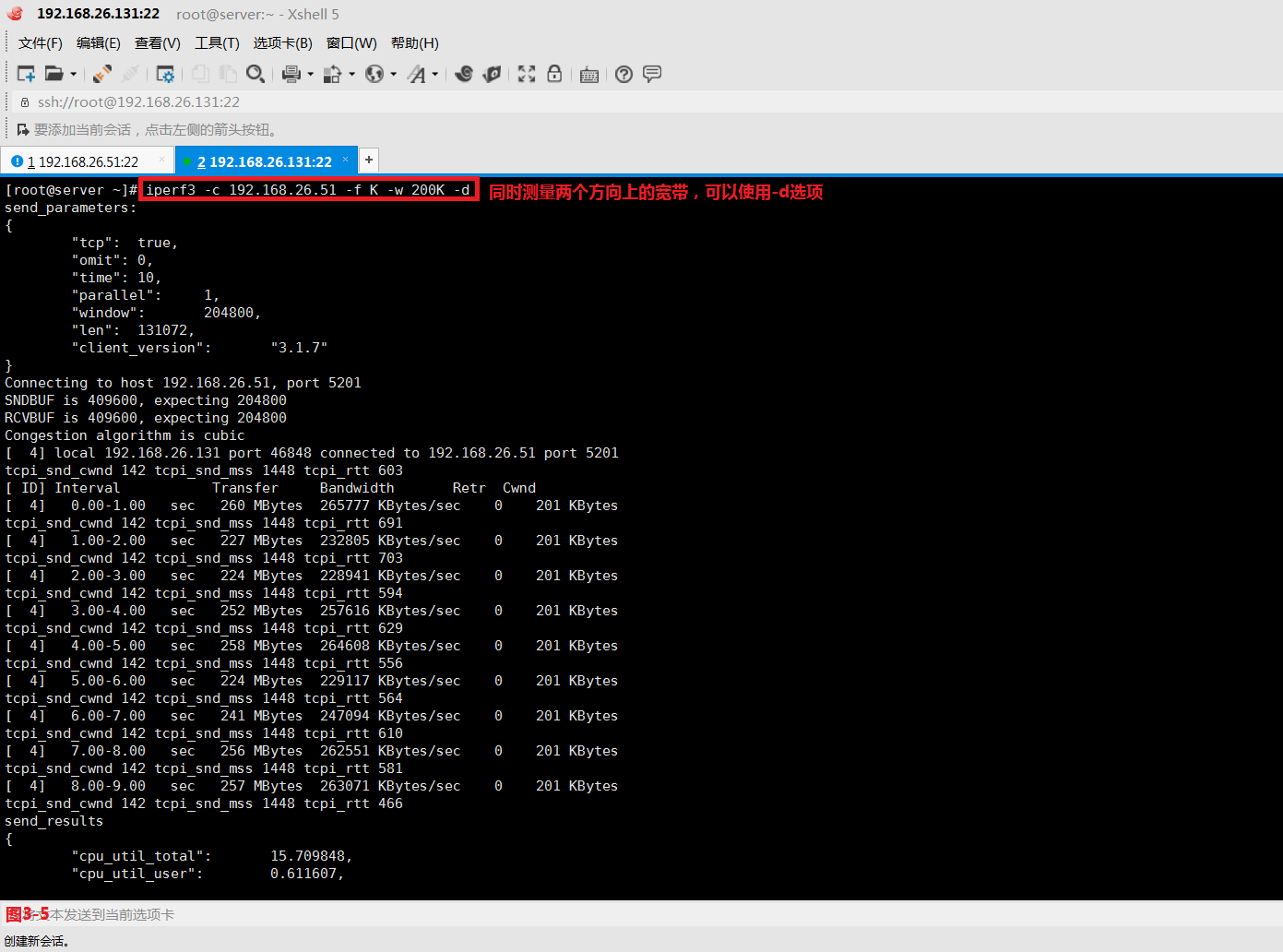Close the 192.168.26.131:22 tab
Screen dimensions: 1283x952
(346, 160)
